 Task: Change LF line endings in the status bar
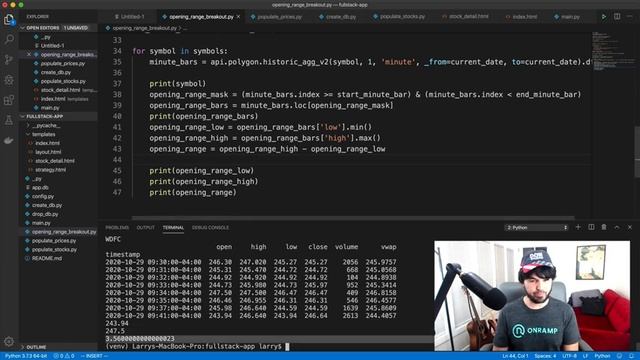(585, 356)
